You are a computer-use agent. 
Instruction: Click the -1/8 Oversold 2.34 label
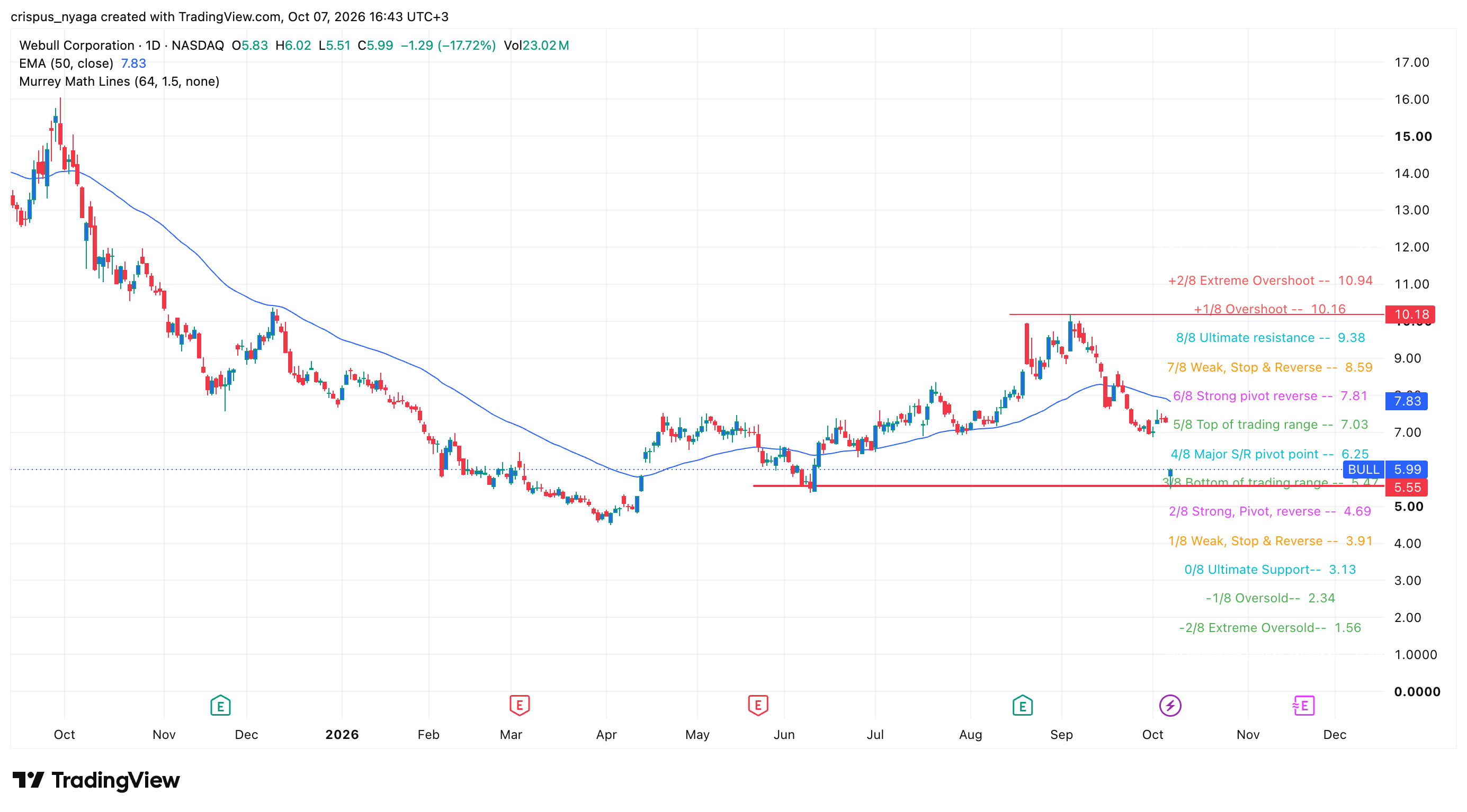pyautogui.click(x=1270, y=598)
